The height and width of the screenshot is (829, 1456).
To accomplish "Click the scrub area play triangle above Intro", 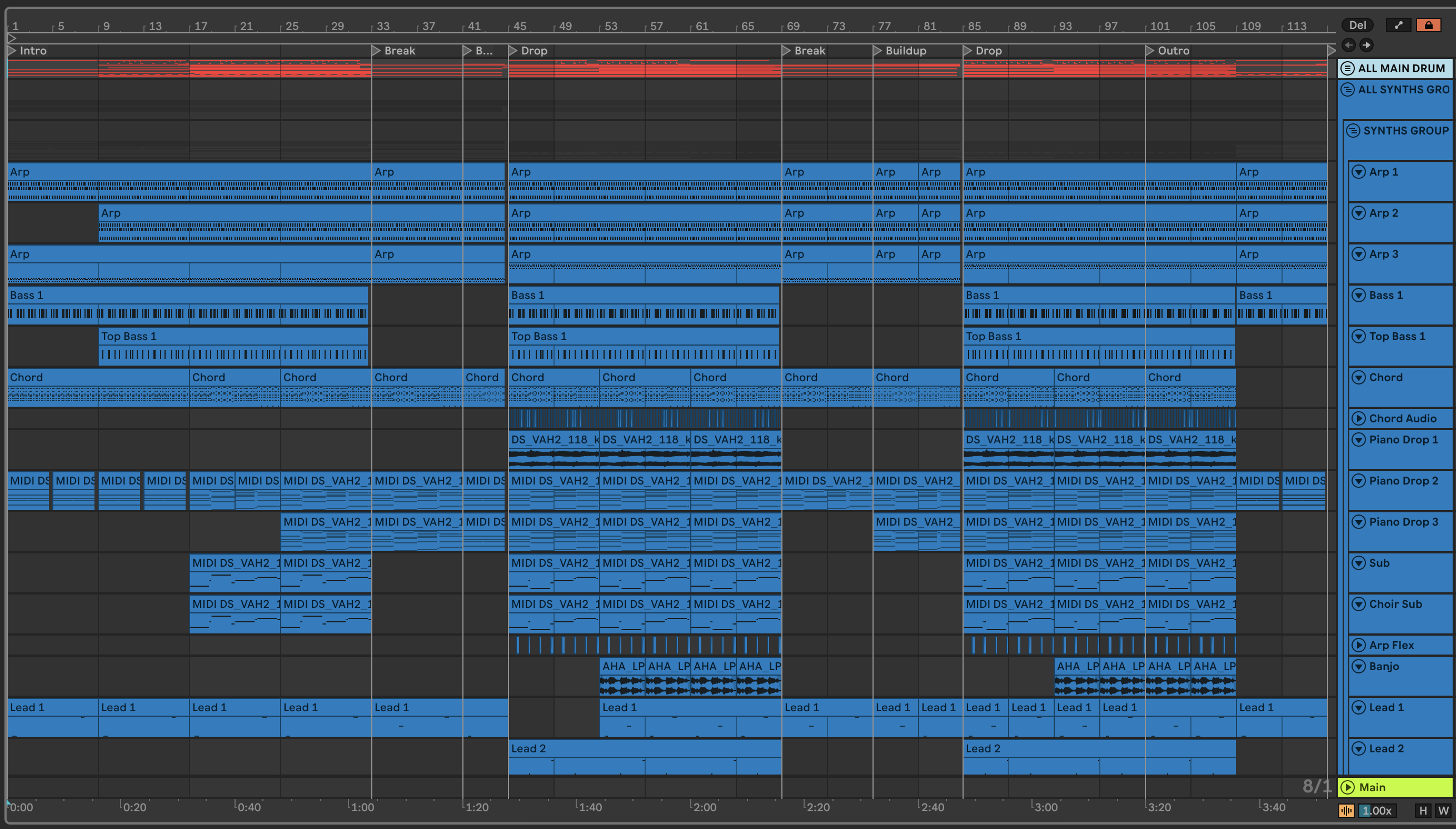I will click(11, 39).
